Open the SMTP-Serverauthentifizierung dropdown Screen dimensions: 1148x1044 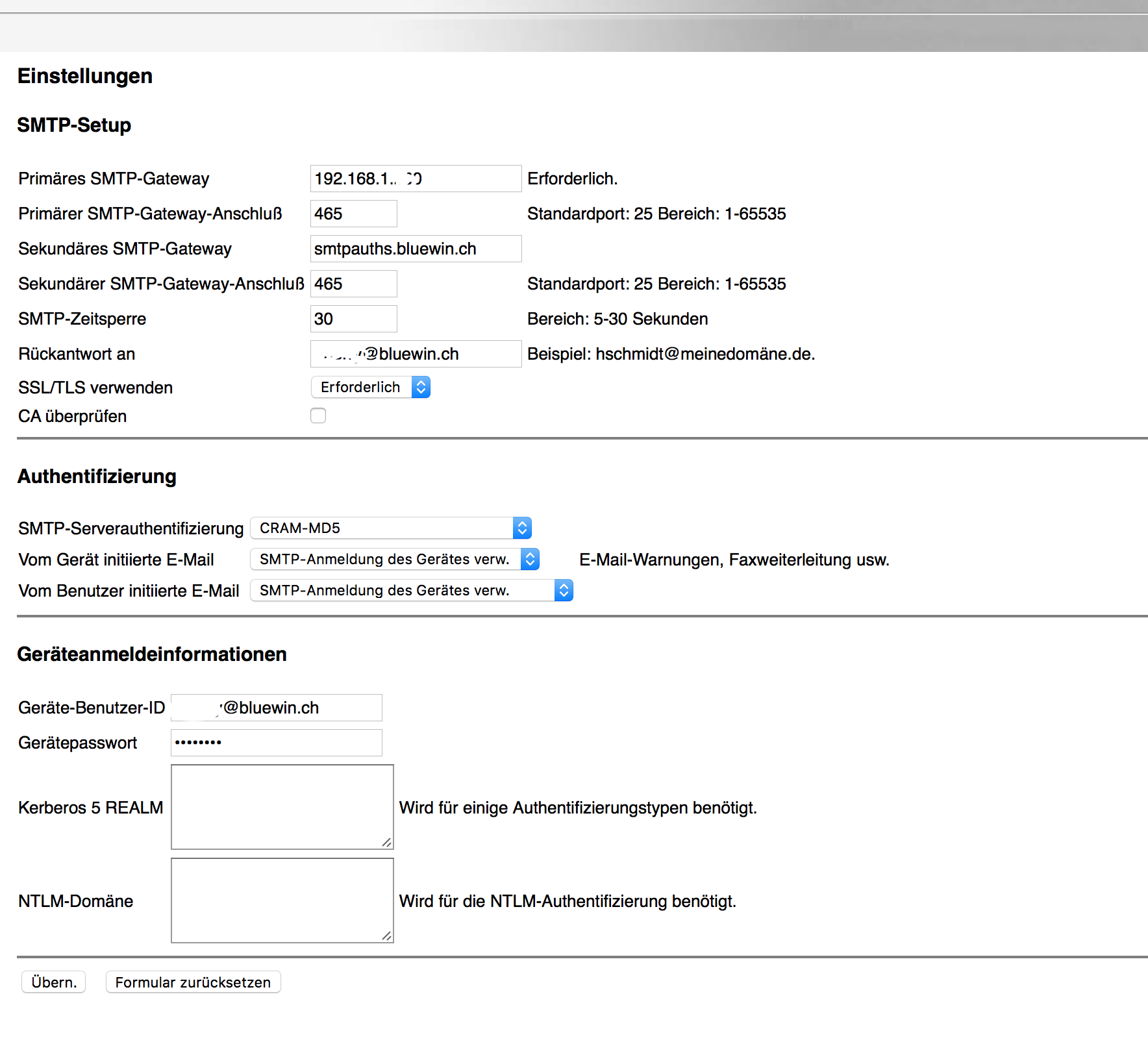pyautogui.click(x=390, y=528)
